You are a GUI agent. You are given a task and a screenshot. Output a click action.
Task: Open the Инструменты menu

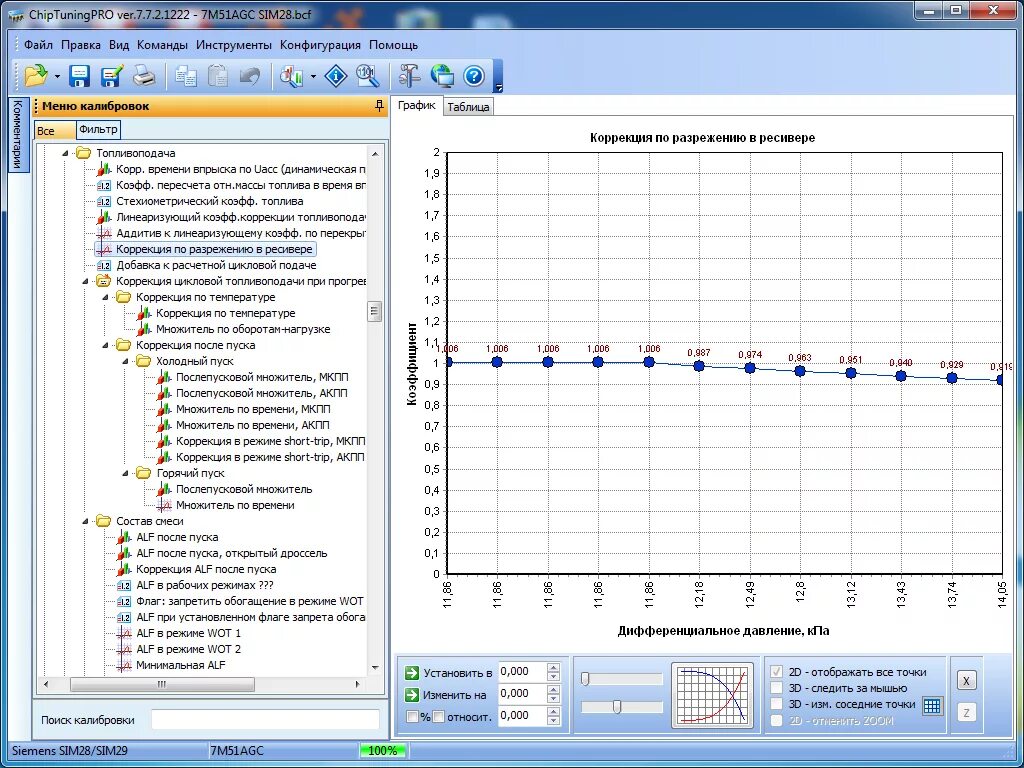click(x=234, y=45)
